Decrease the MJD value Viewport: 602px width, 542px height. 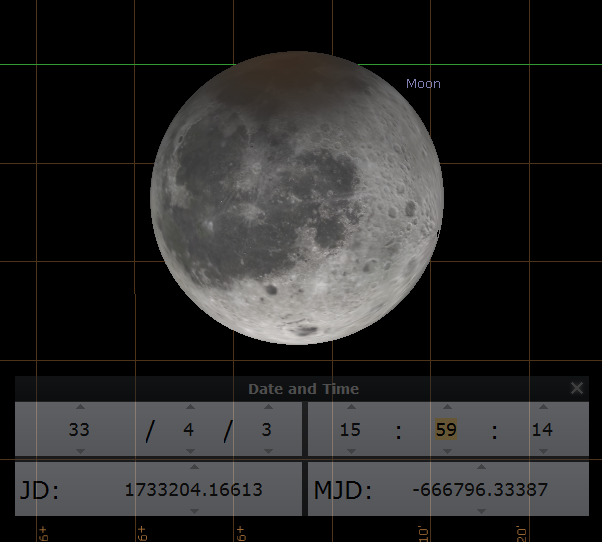[x=481, y=511]
